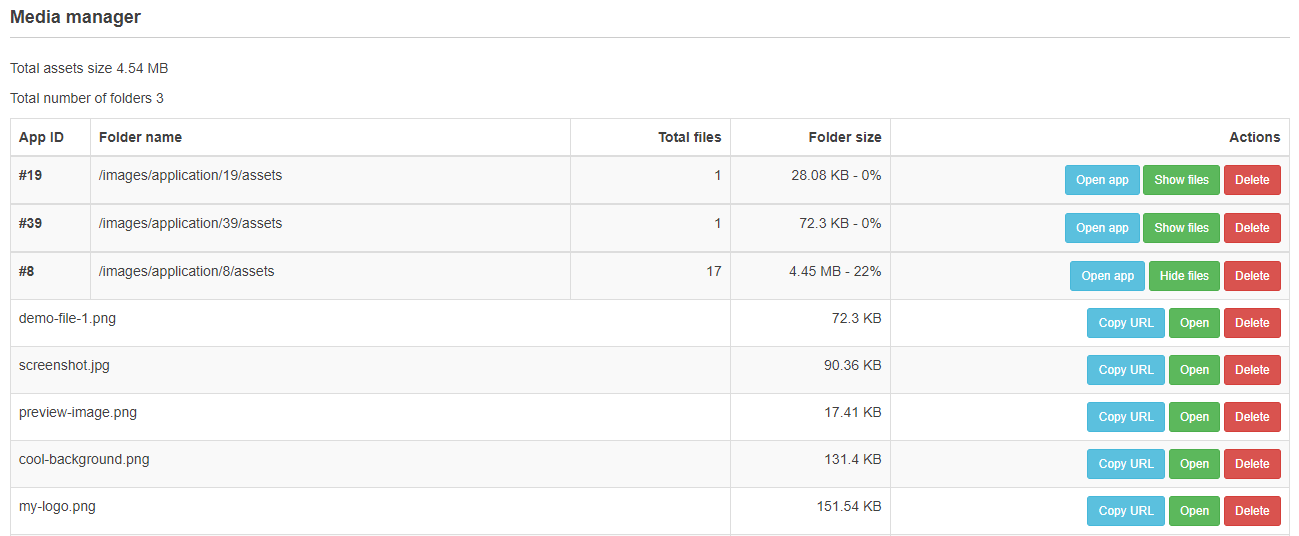The height and width of the screenshot is (536, 1299).
Task: Open app for folder #19
Action: pyautogui.click(x=1102, y=180)
